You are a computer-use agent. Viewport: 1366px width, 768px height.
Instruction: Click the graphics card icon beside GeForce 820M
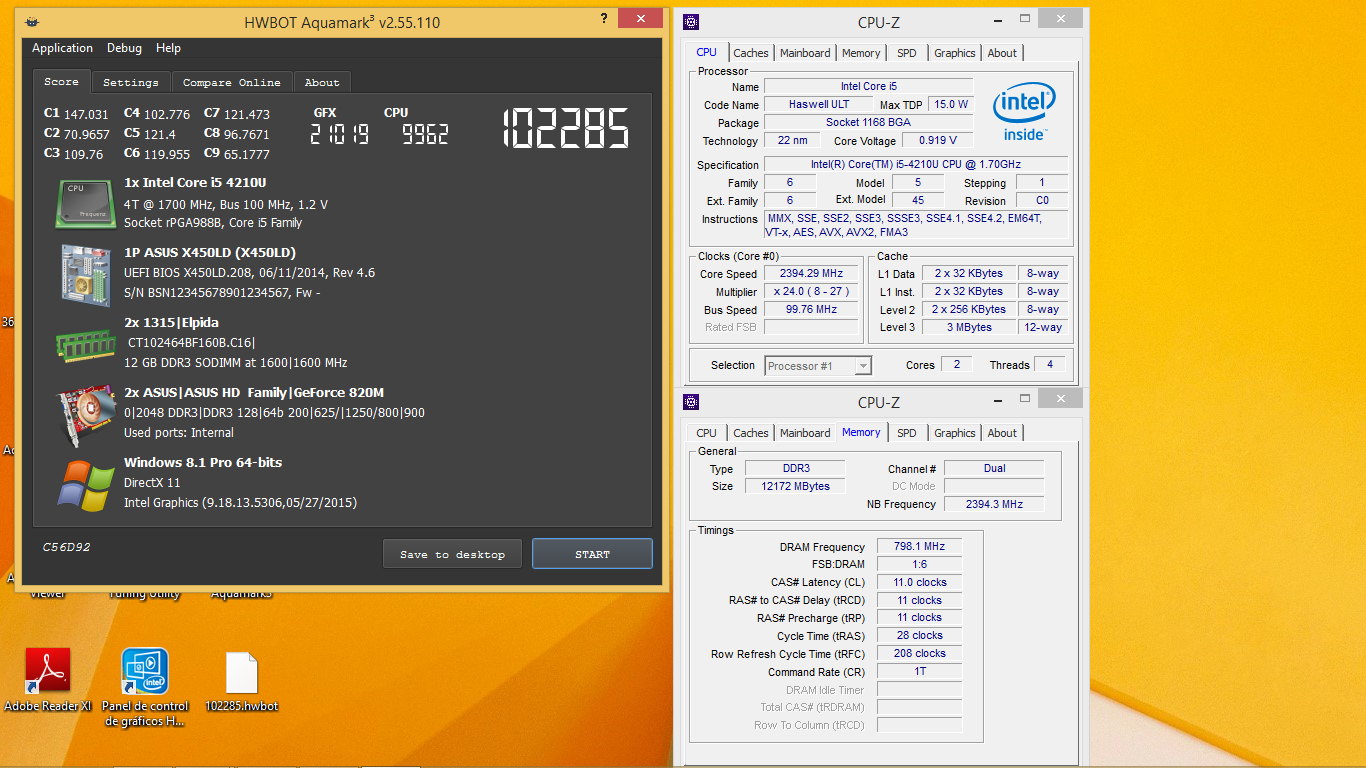[x=84, y=414]
